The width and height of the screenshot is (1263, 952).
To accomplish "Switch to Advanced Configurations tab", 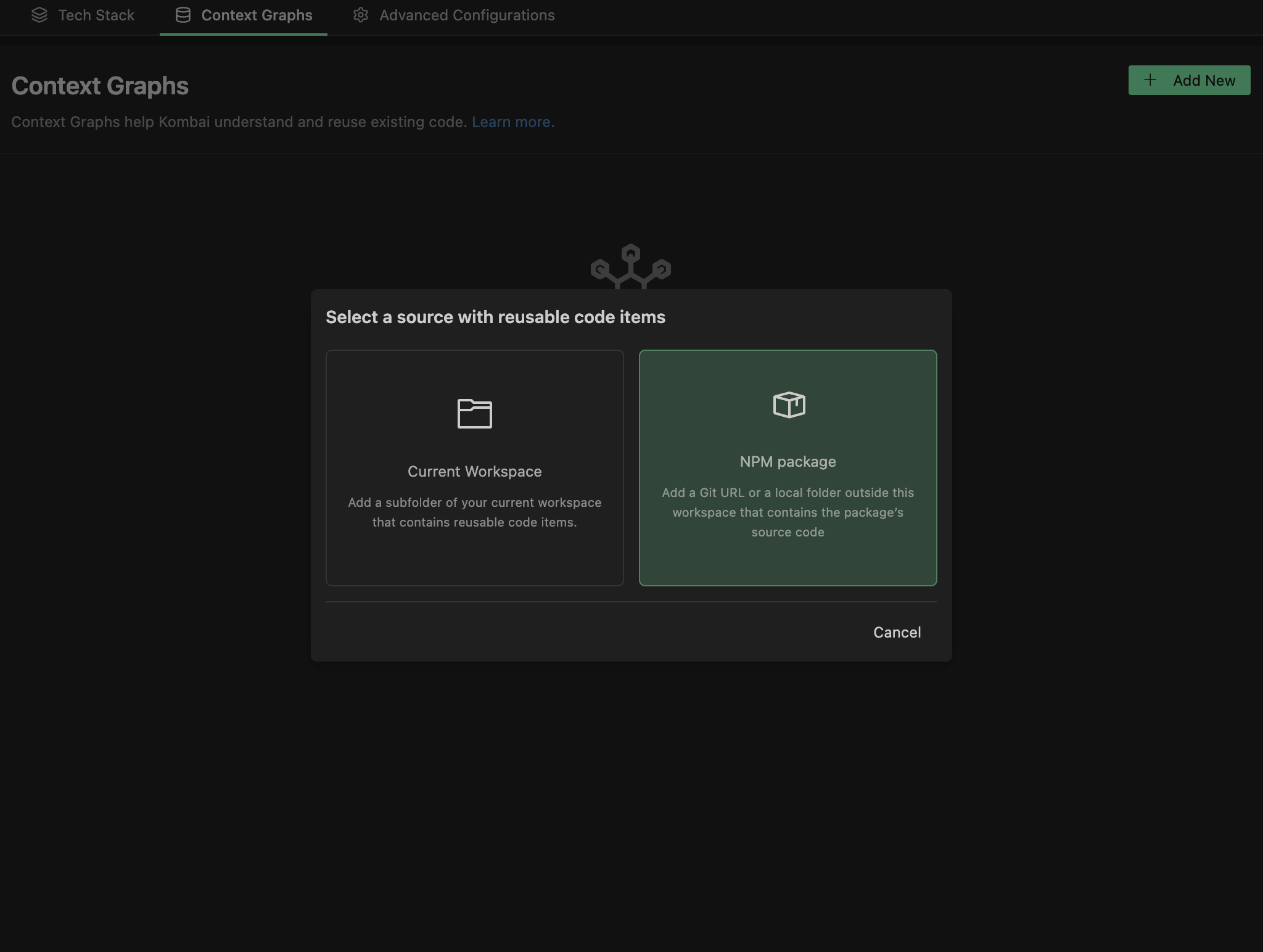I will pyautogui.click(x=467, y=15).
